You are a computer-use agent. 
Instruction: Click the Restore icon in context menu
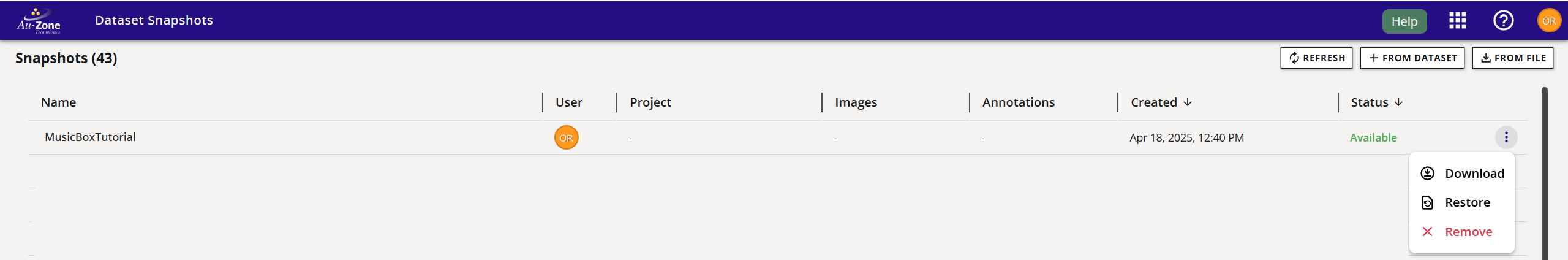click(1427, 203)
